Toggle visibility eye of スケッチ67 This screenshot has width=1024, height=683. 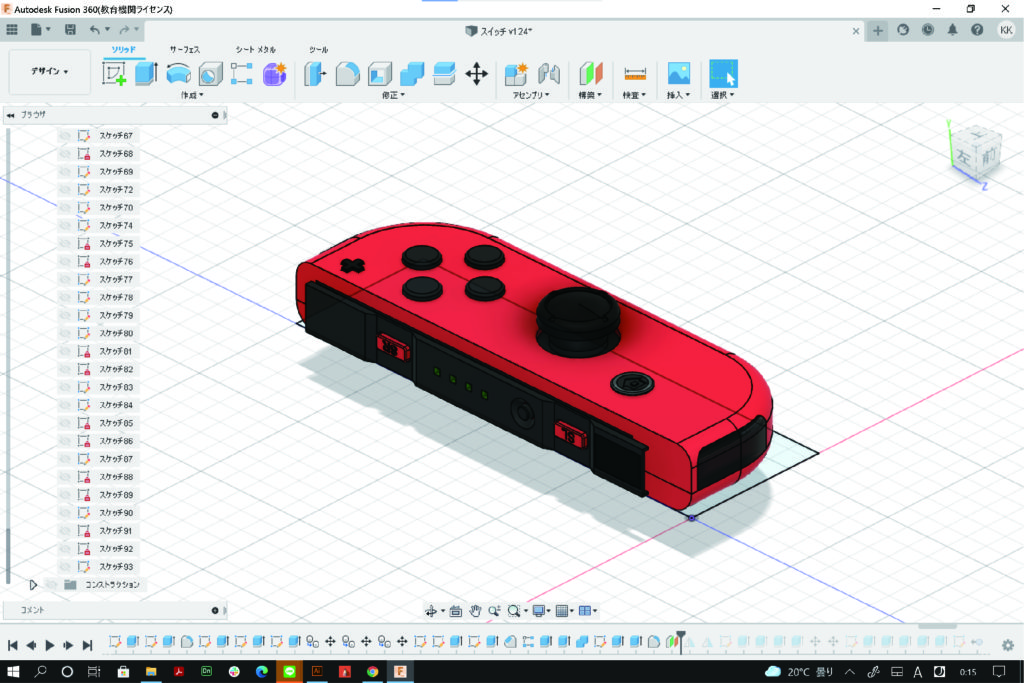point(66,135)
